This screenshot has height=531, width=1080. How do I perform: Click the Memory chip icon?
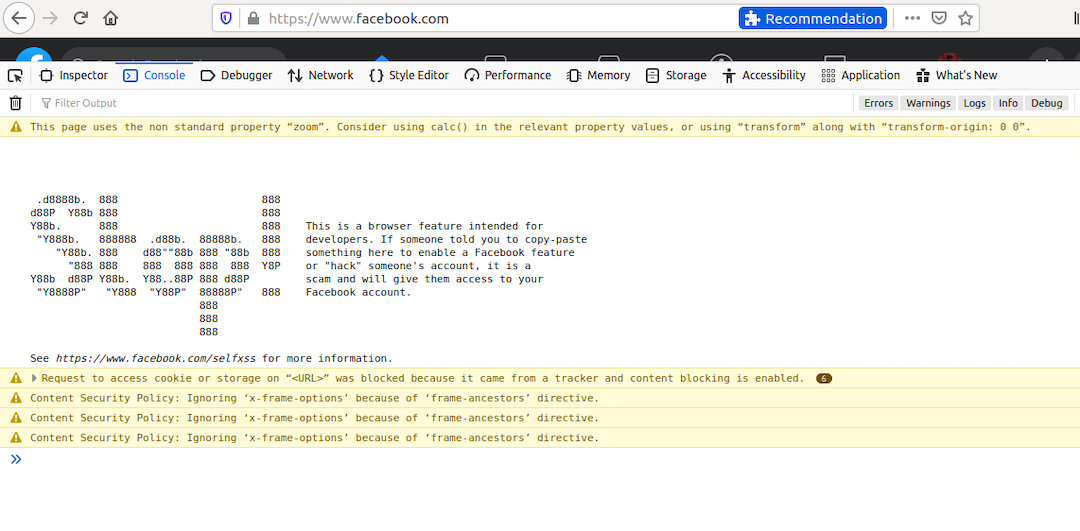click(x=573, y=76)
